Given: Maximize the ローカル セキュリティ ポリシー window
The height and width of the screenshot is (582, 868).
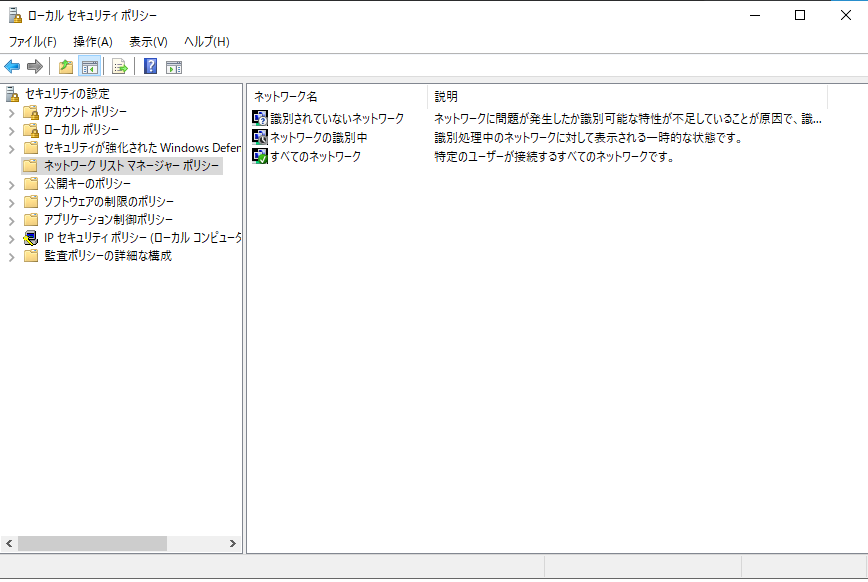Looking at the screenshot, I should [x=800, y=16].
